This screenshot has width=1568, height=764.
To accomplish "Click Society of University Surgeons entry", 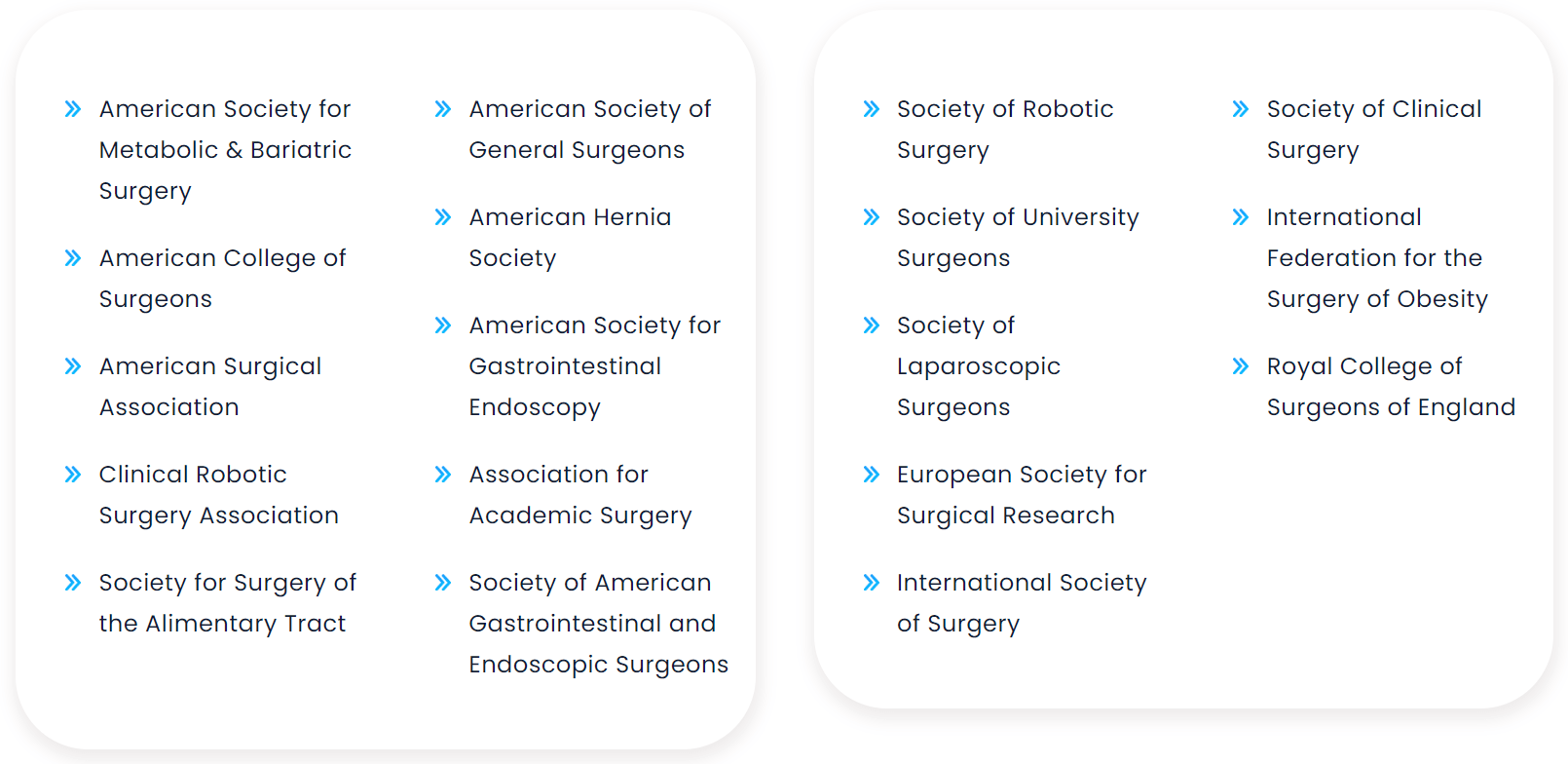I will point(1017,238).
